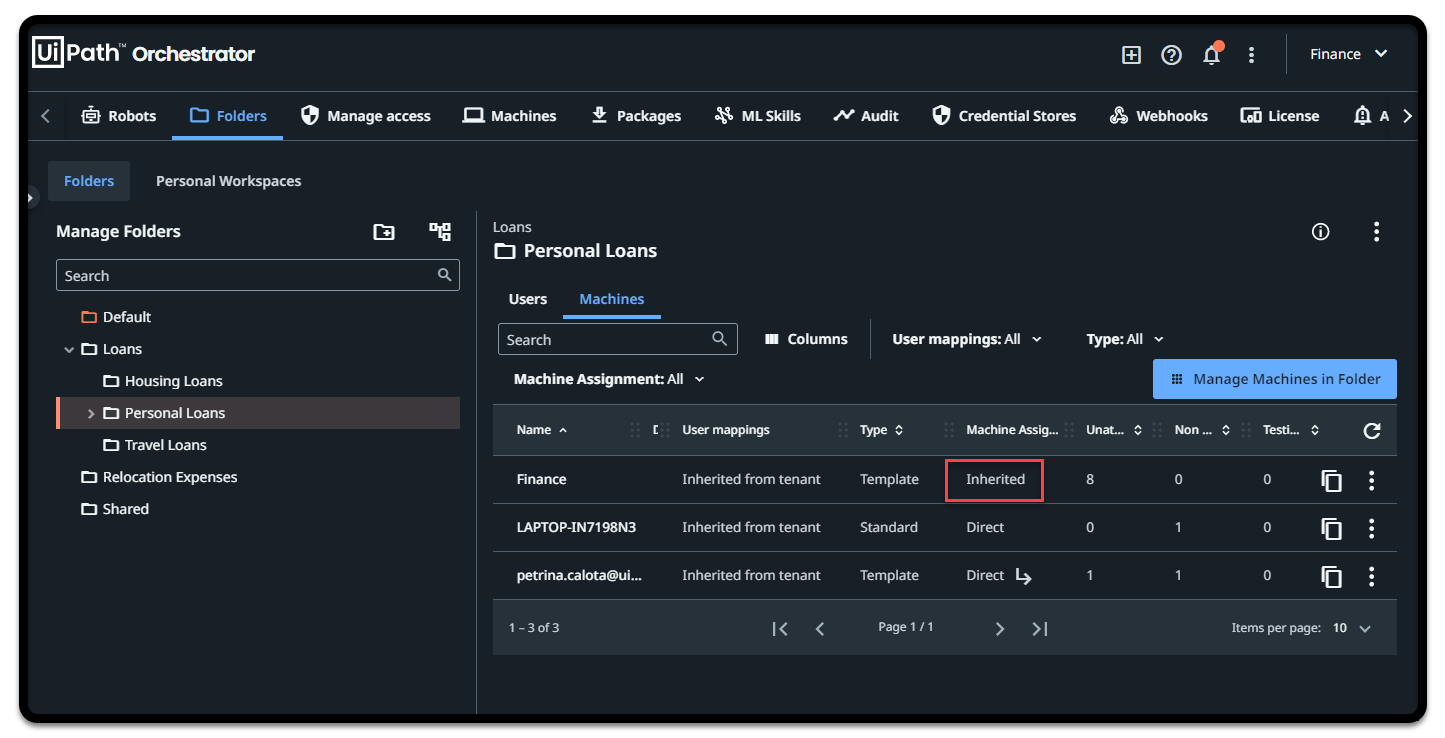Click the add new plus icon in header

pos(1131,55)
